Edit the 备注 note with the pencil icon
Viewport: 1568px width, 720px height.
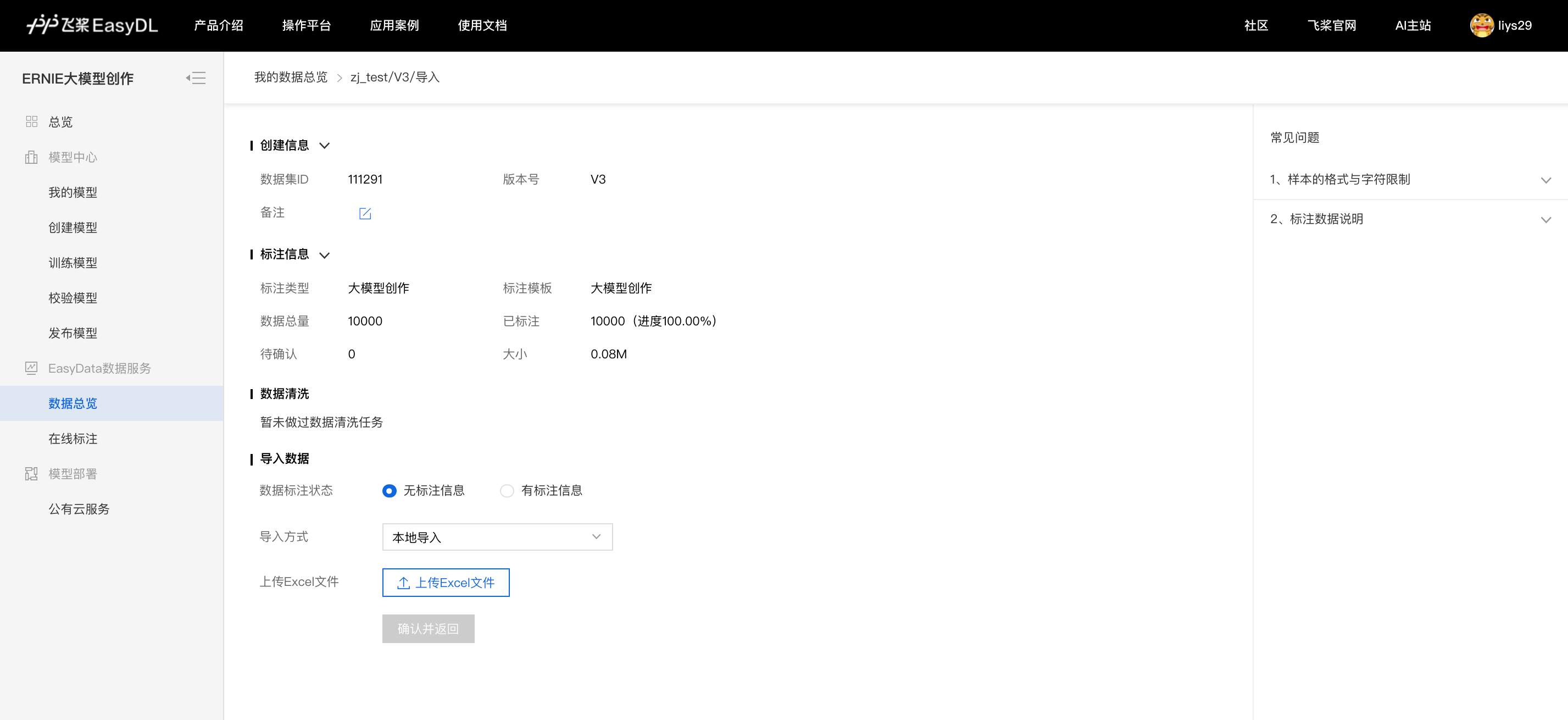click(365, 213)
